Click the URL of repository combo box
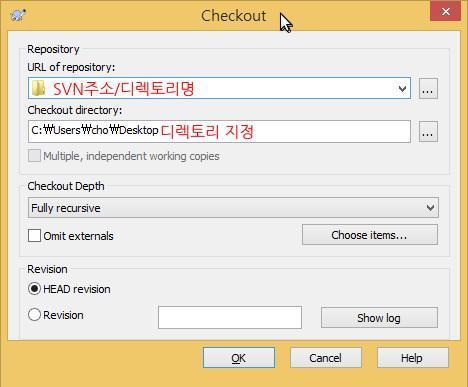The height and width of the screenshot is (387, 468). (x=219, y=88)
